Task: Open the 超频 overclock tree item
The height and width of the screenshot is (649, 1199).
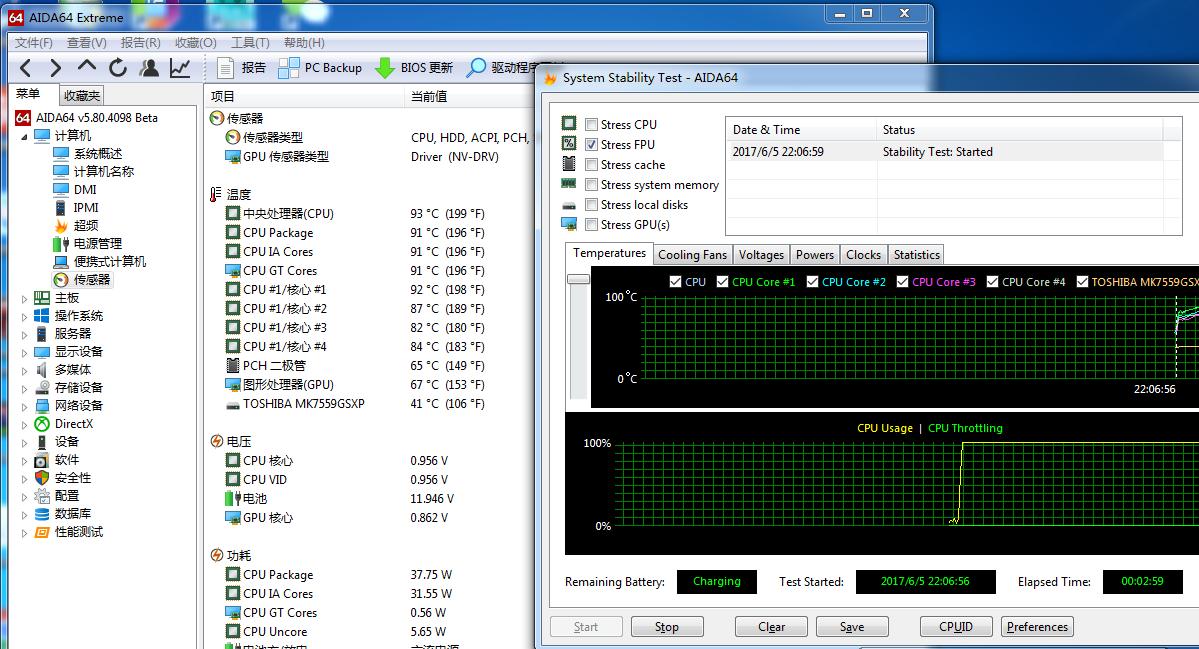Action: pos(86,226)
